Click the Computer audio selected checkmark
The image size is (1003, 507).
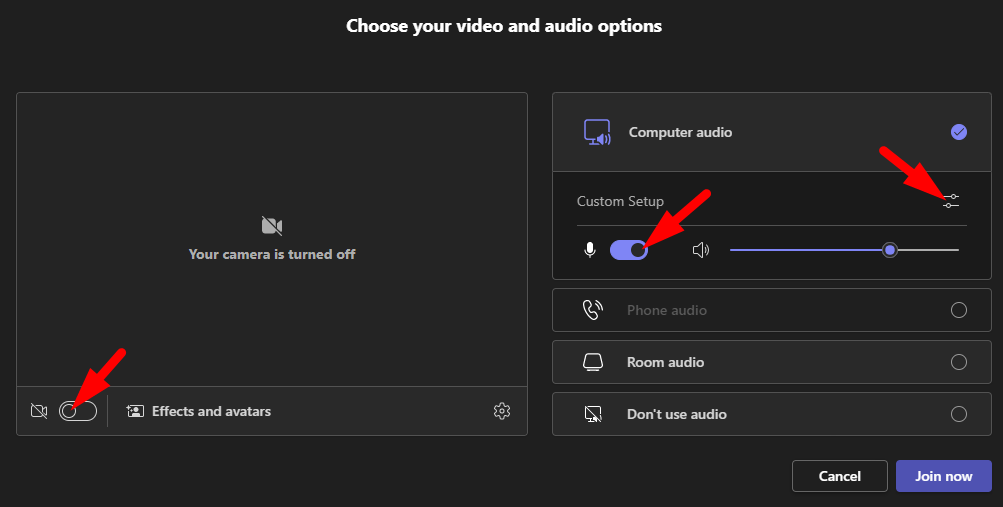958,132
